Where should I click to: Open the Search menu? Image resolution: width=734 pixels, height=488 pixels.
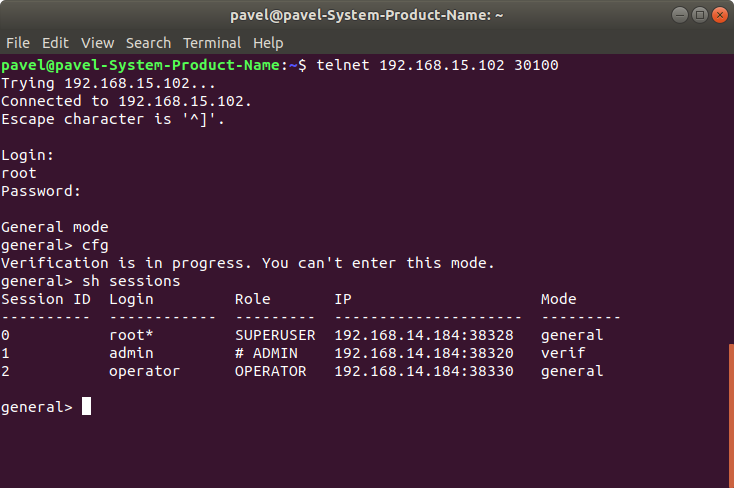pos(148,43)
